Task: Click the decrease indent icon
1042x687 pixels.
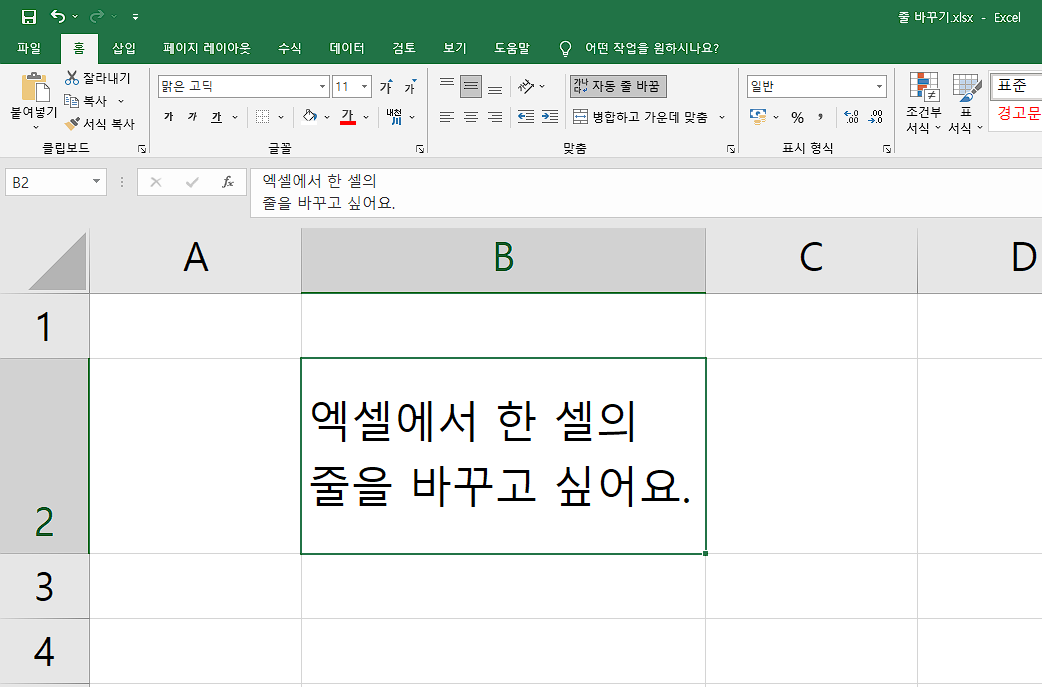Action: click(x=526, y=117)
